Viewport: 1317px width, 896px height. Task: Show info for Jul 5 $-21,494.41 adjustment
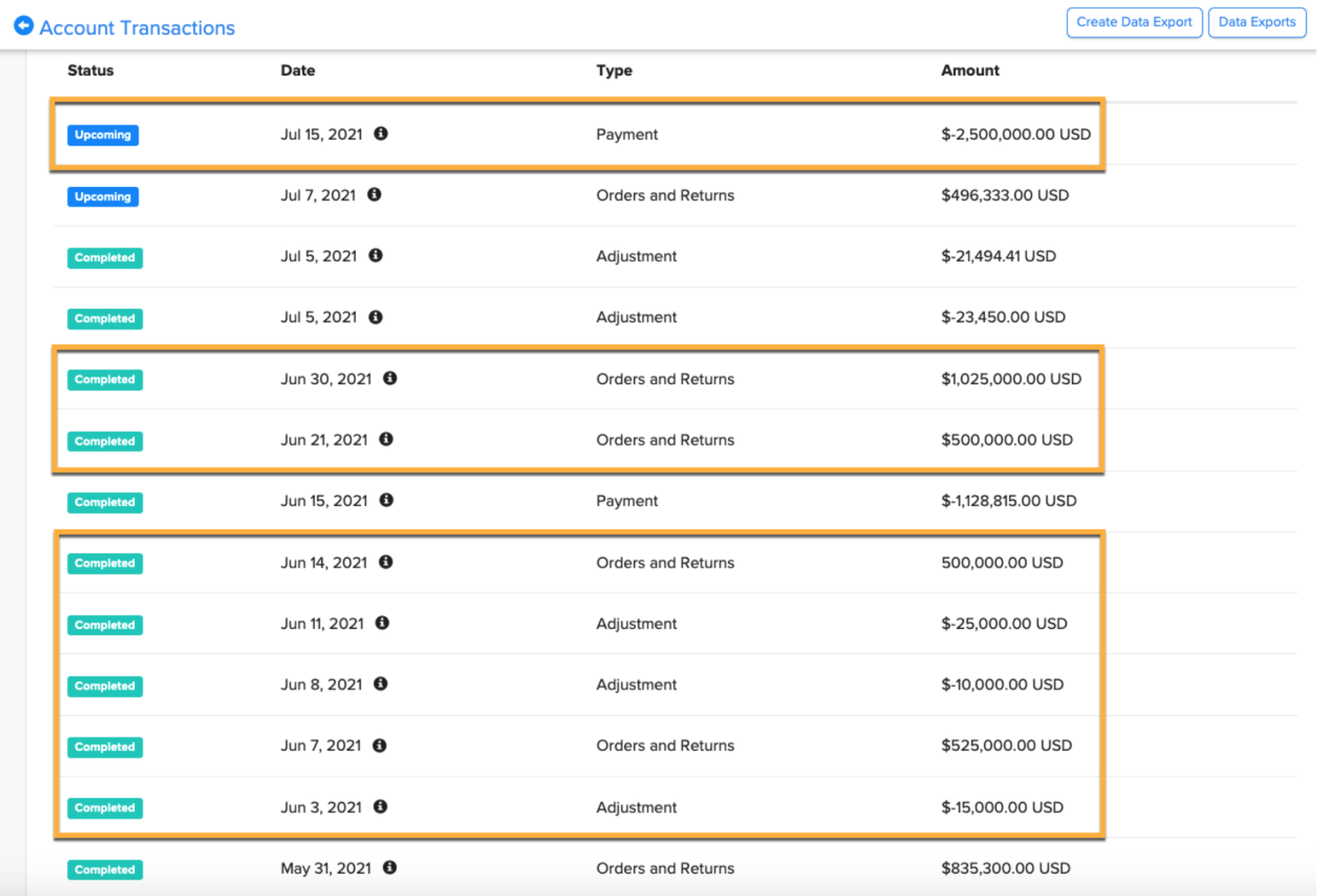[x=375, y=255]
